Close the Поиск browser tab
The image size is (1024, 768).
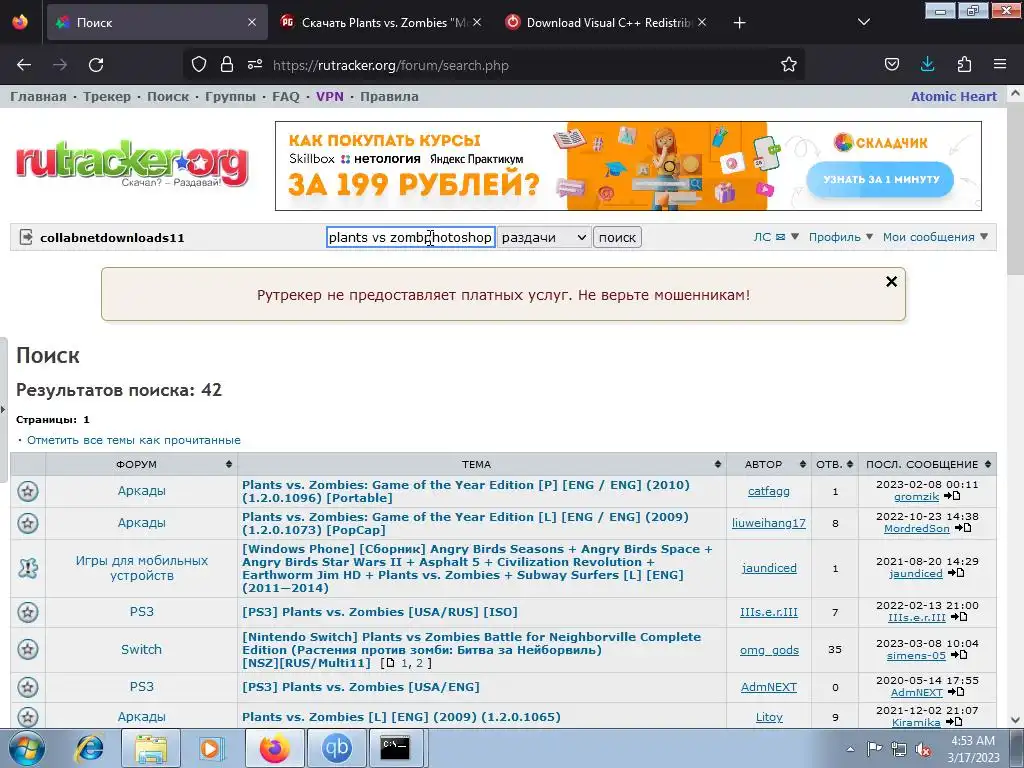pos(252,22)
